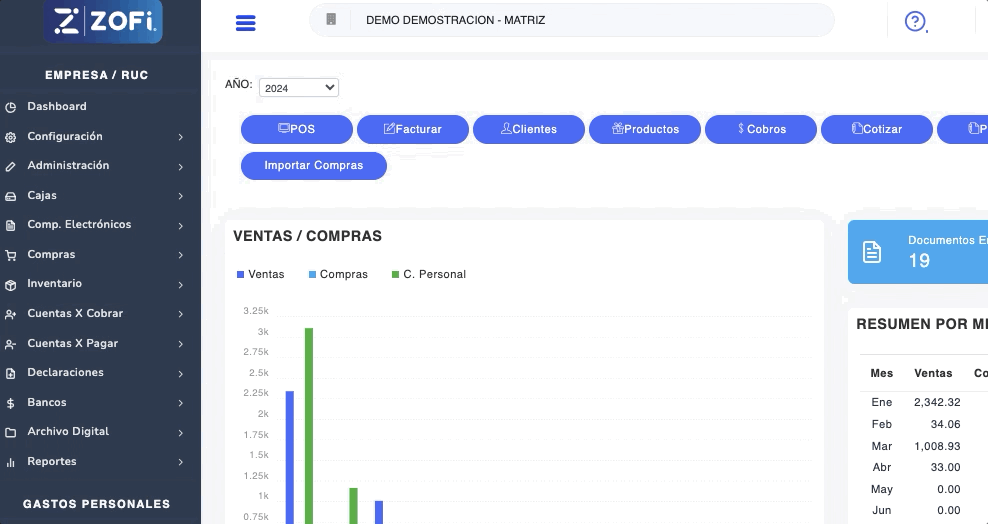This screenshot has height=524, width=988.
Task: Open the AÑO year dropdown
Action: (298, 88)
